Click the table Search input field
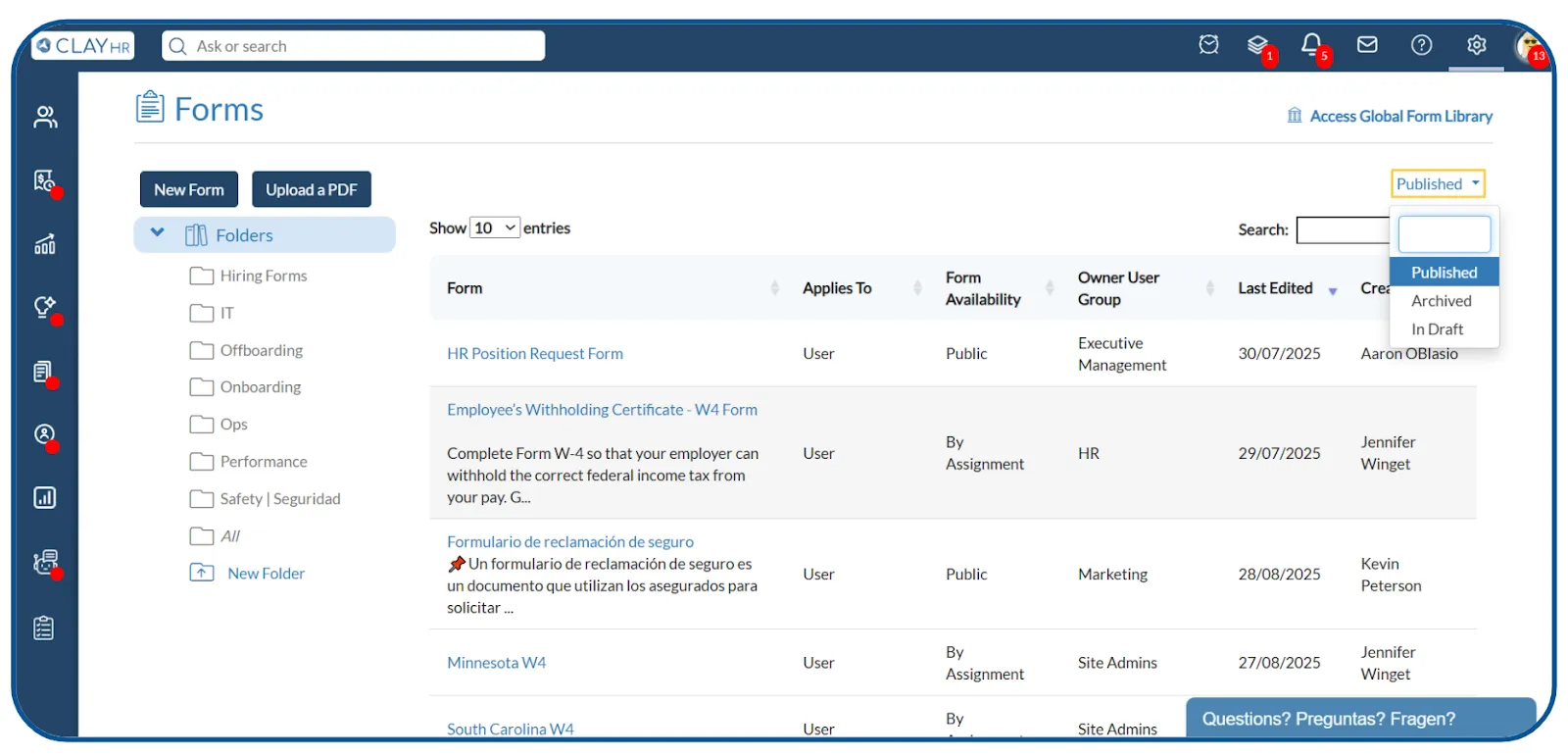This screenshot has width=1568, height=756. point(1343,229)
